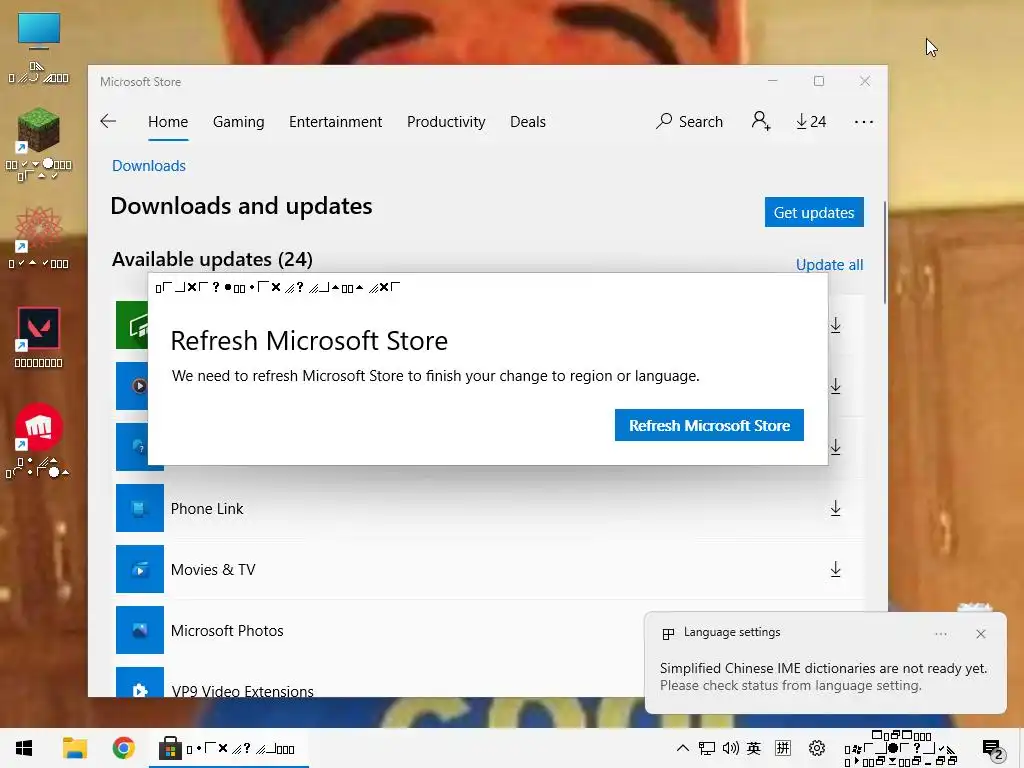Click the Phone Link app icon
1024x768 pixels.
140,508
